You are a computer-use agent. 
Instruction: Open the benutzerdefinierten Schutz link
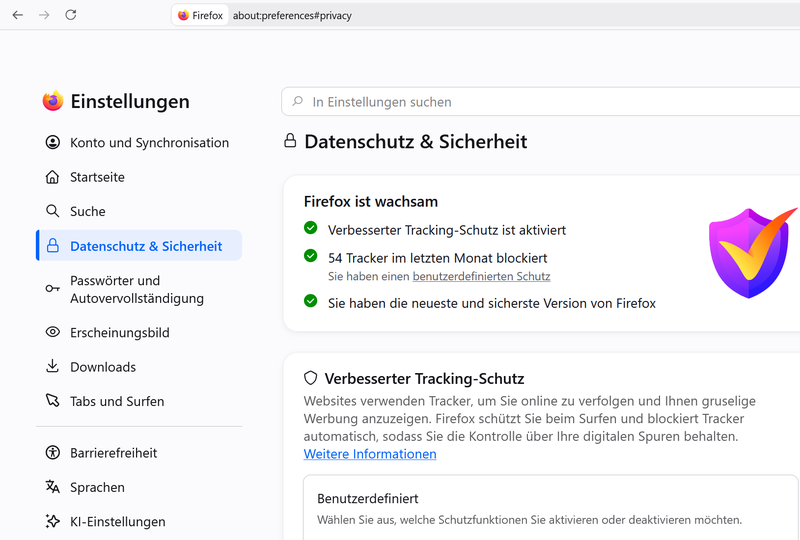pos(481,276)
